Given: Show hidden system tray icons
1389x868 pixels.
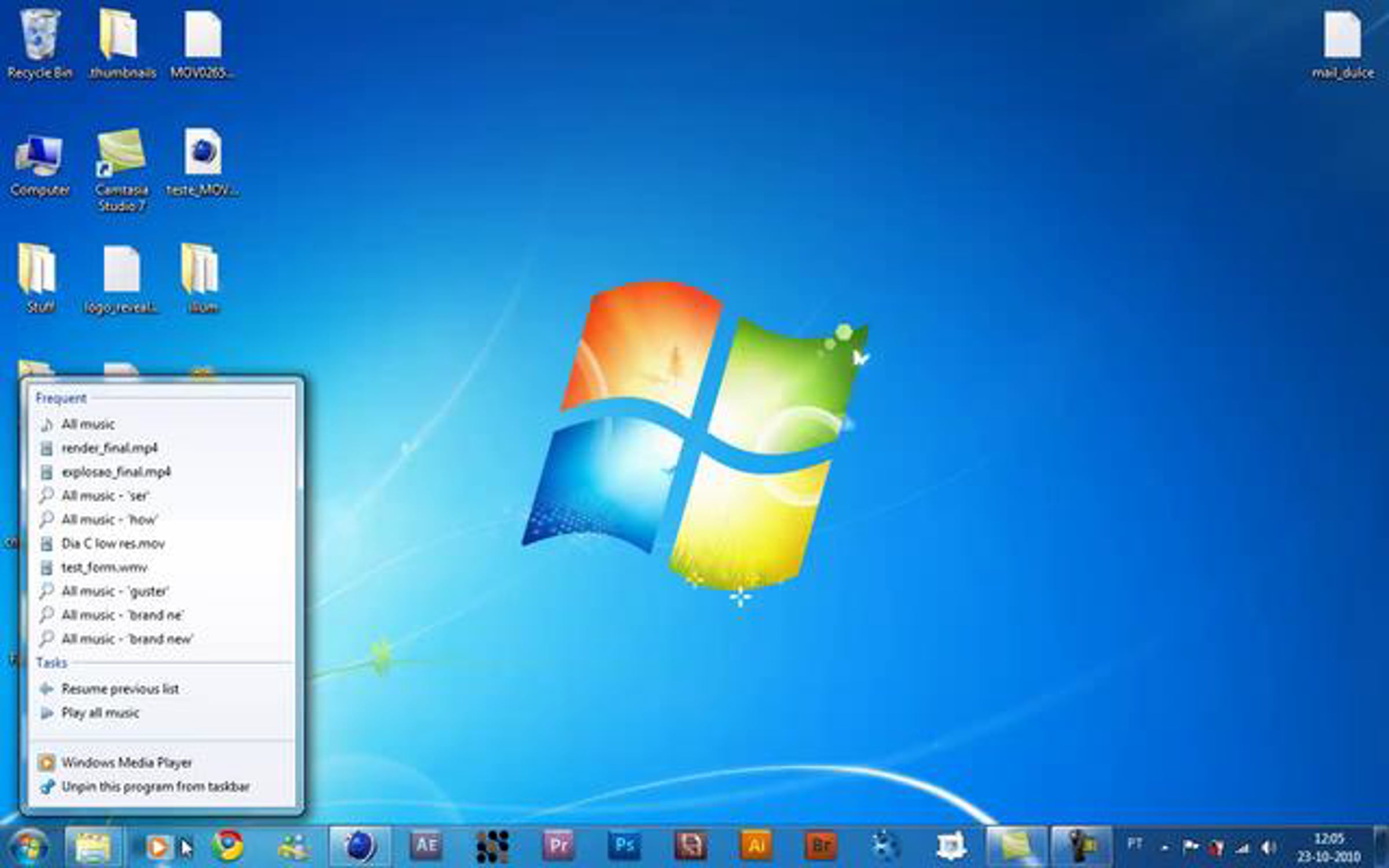Looking at the screenshot, I should click(1164, 849).
